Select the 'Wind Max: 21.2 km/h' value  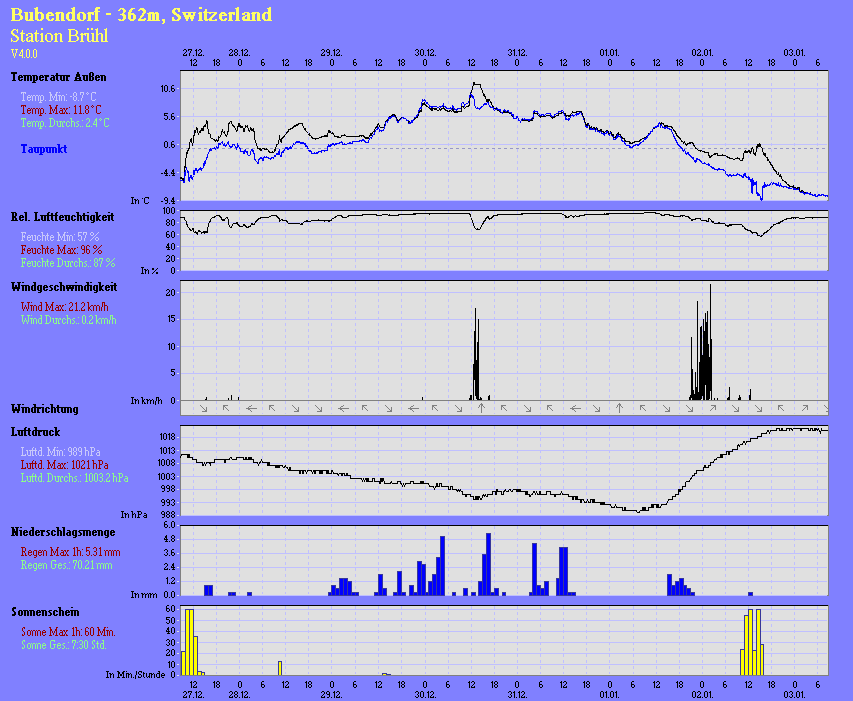tap(64, 307)
